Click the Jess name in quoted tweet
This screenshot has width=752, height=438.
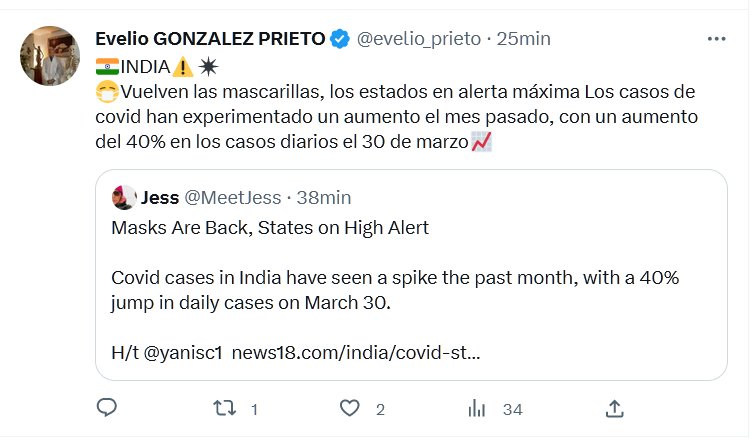point(160,197)
